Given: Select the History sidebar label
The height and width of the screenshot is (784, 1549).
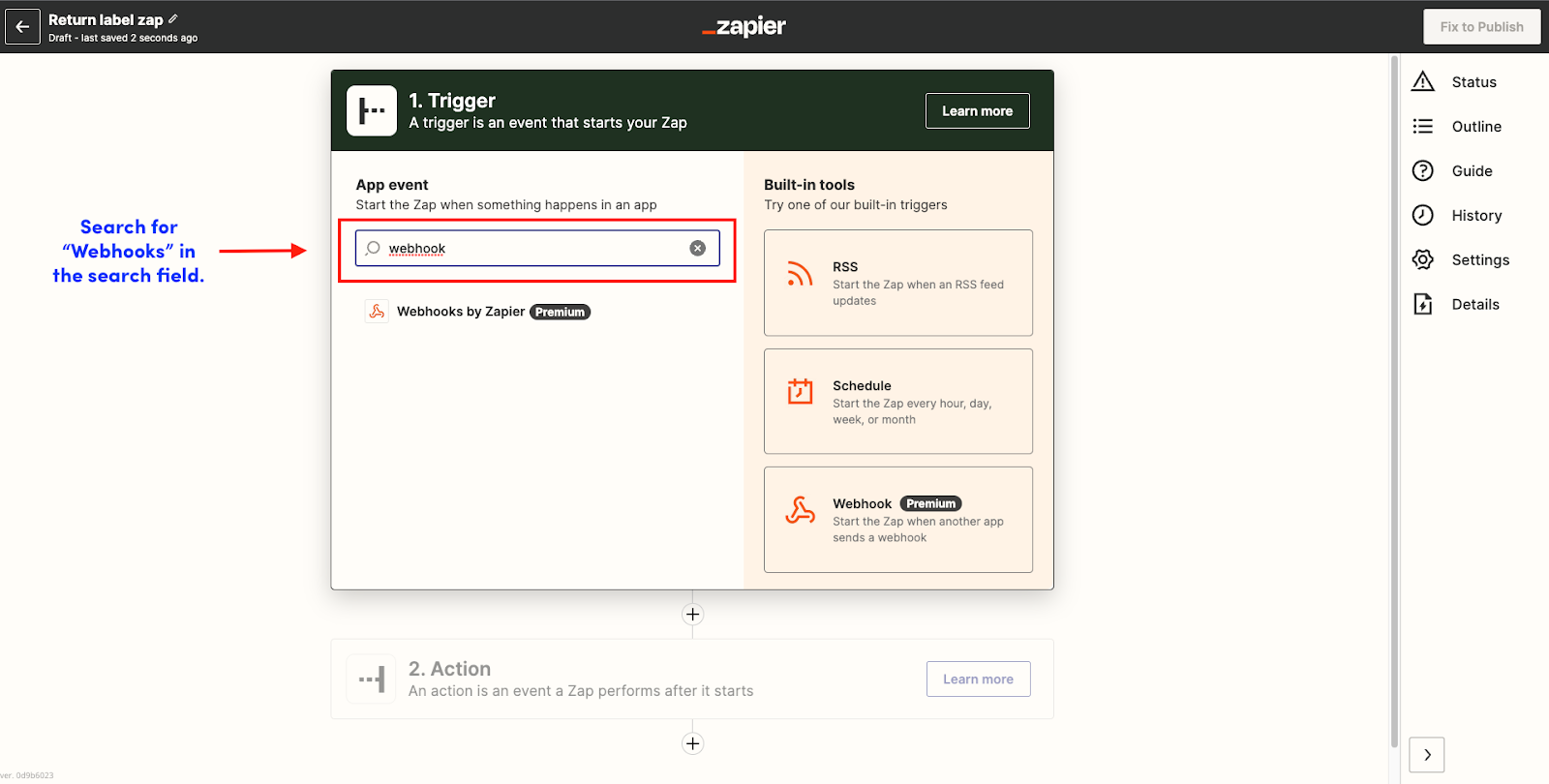Looking at the screenshot, I should [1476, 216].
